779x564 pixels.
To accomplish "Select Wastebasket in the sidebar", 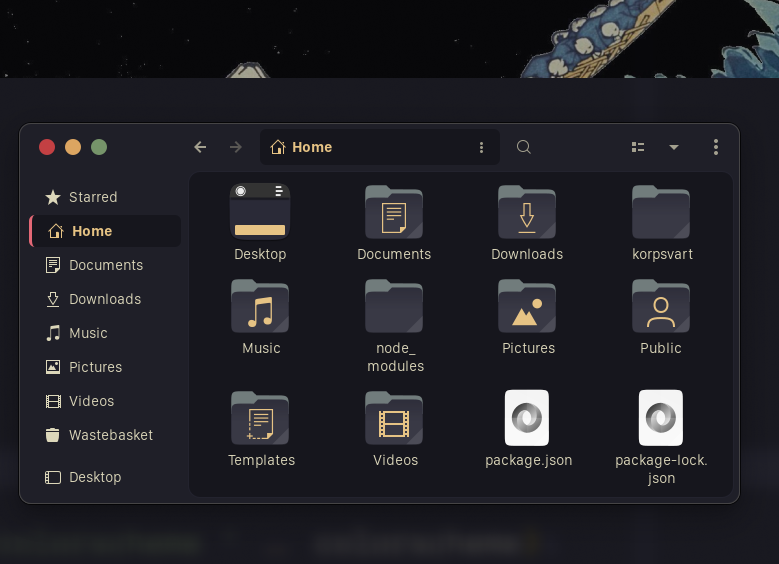I will click(110, 435).
